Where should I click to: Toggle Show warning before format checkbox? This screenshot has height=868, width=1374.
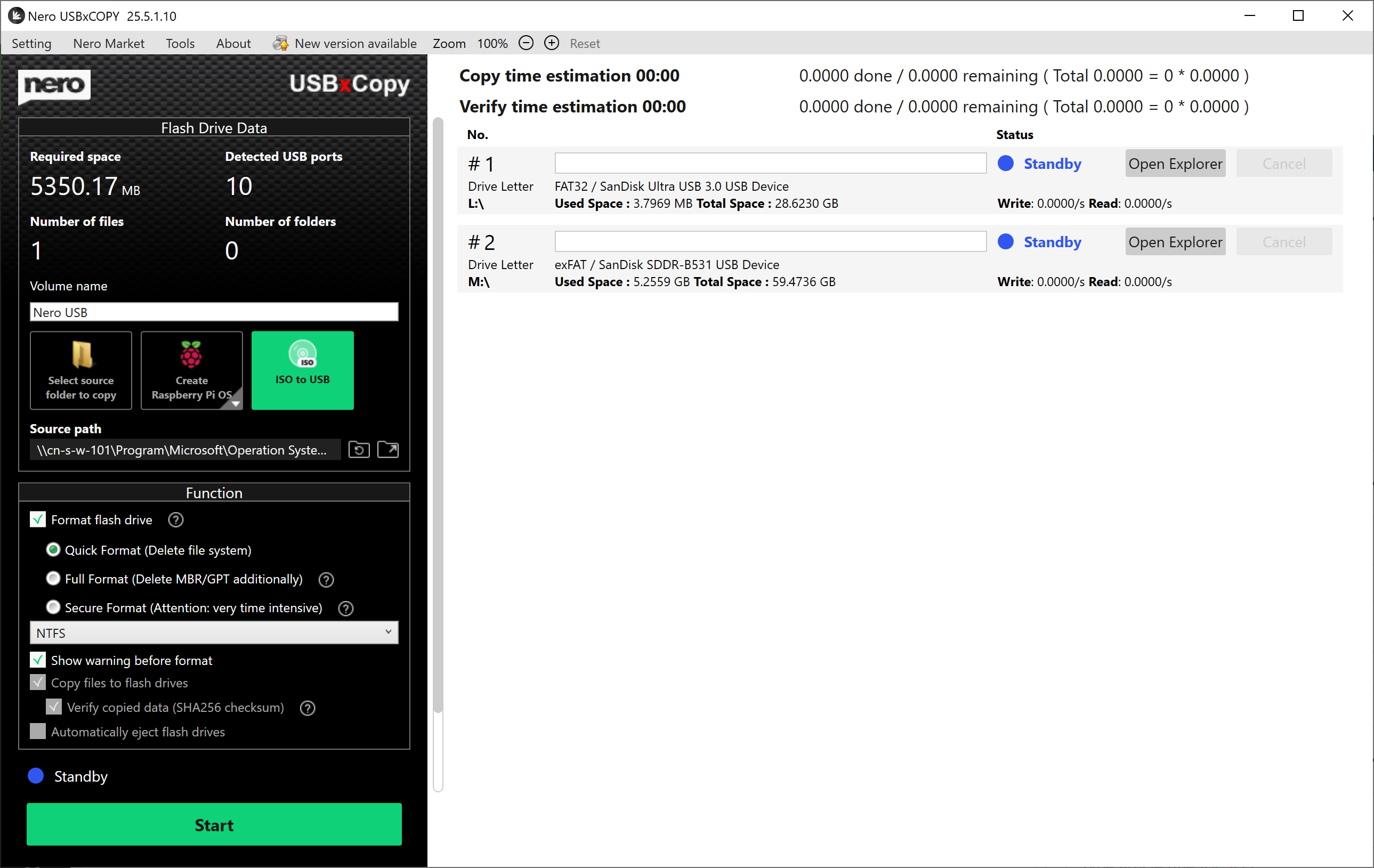coord(38,660)
